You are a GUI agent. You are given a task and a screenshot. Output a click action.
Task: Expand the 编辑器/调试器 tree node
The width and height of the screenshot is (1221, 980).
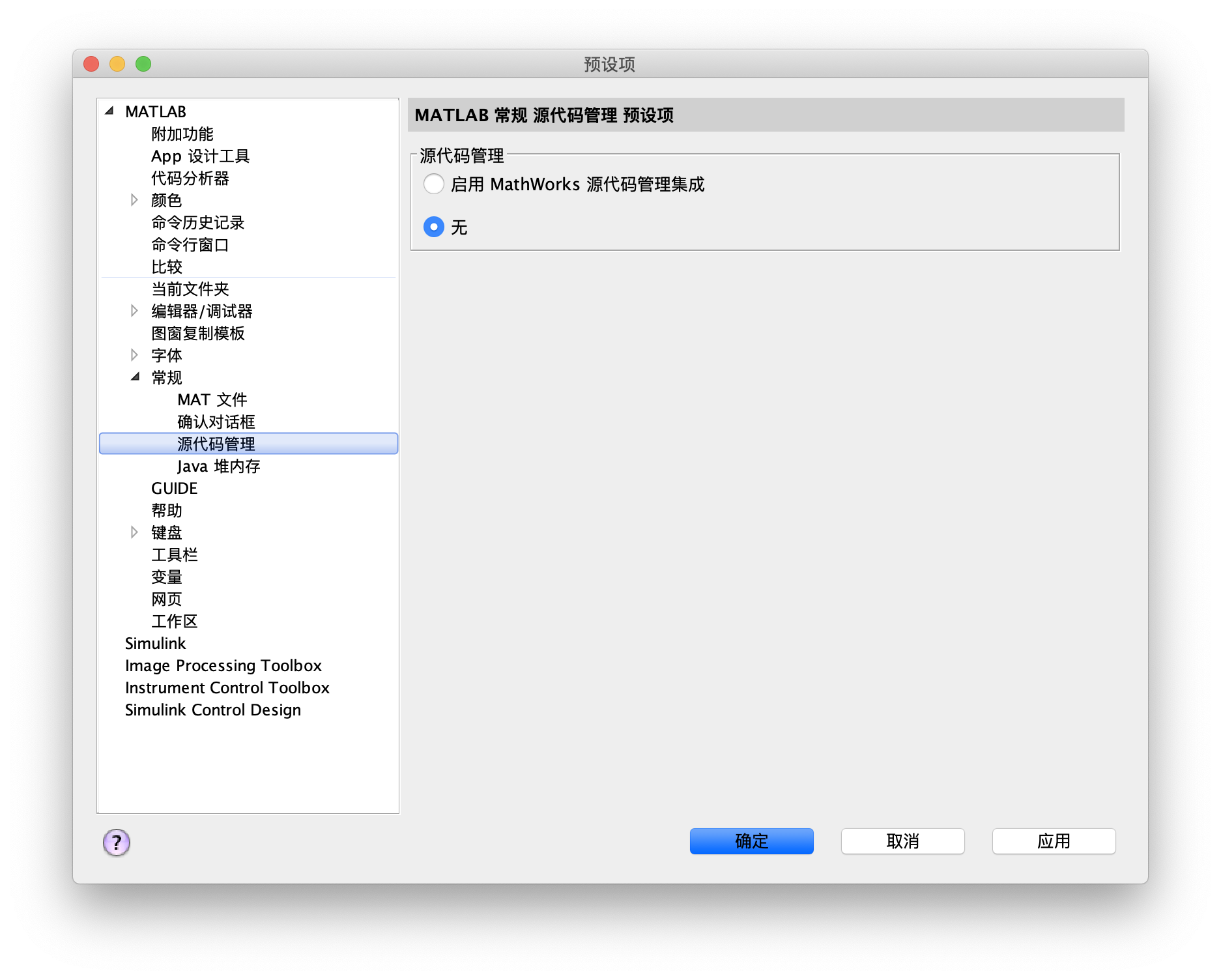[x=134, y=311]
